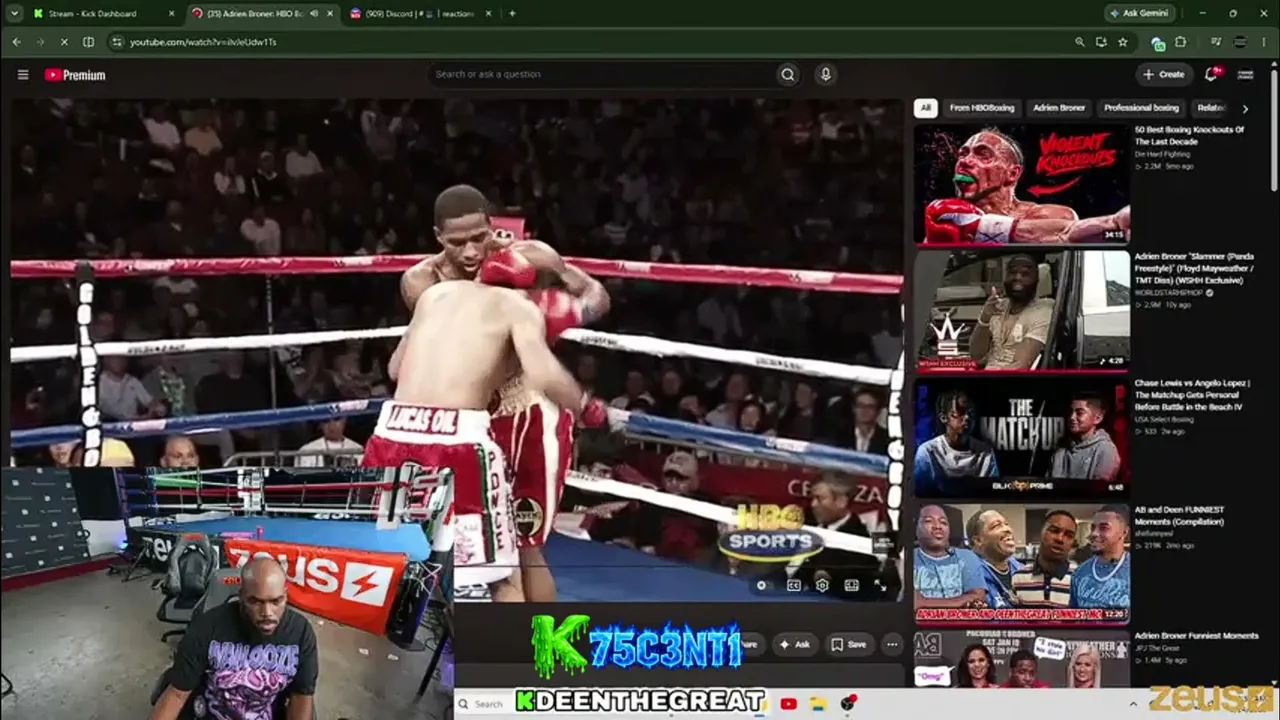
Task: Stop loading the page in browser toolbar
Action: tap(63, 42)
